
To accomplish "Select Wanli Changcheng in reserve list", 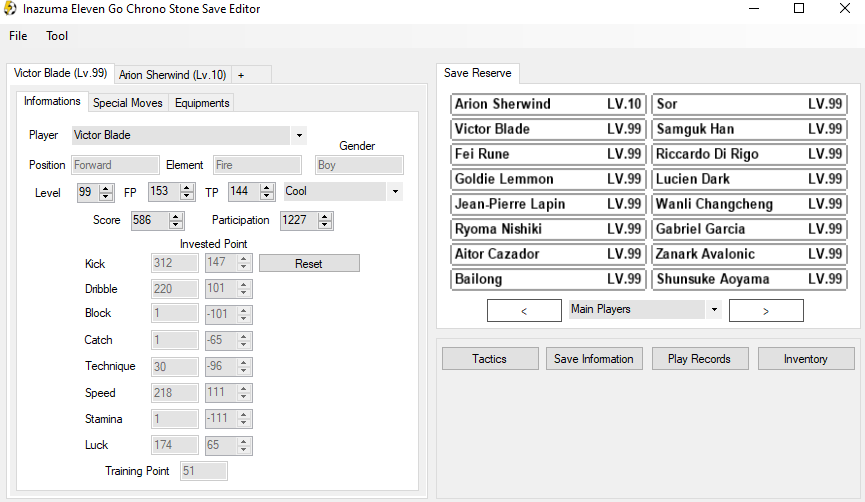I will 749,204.
